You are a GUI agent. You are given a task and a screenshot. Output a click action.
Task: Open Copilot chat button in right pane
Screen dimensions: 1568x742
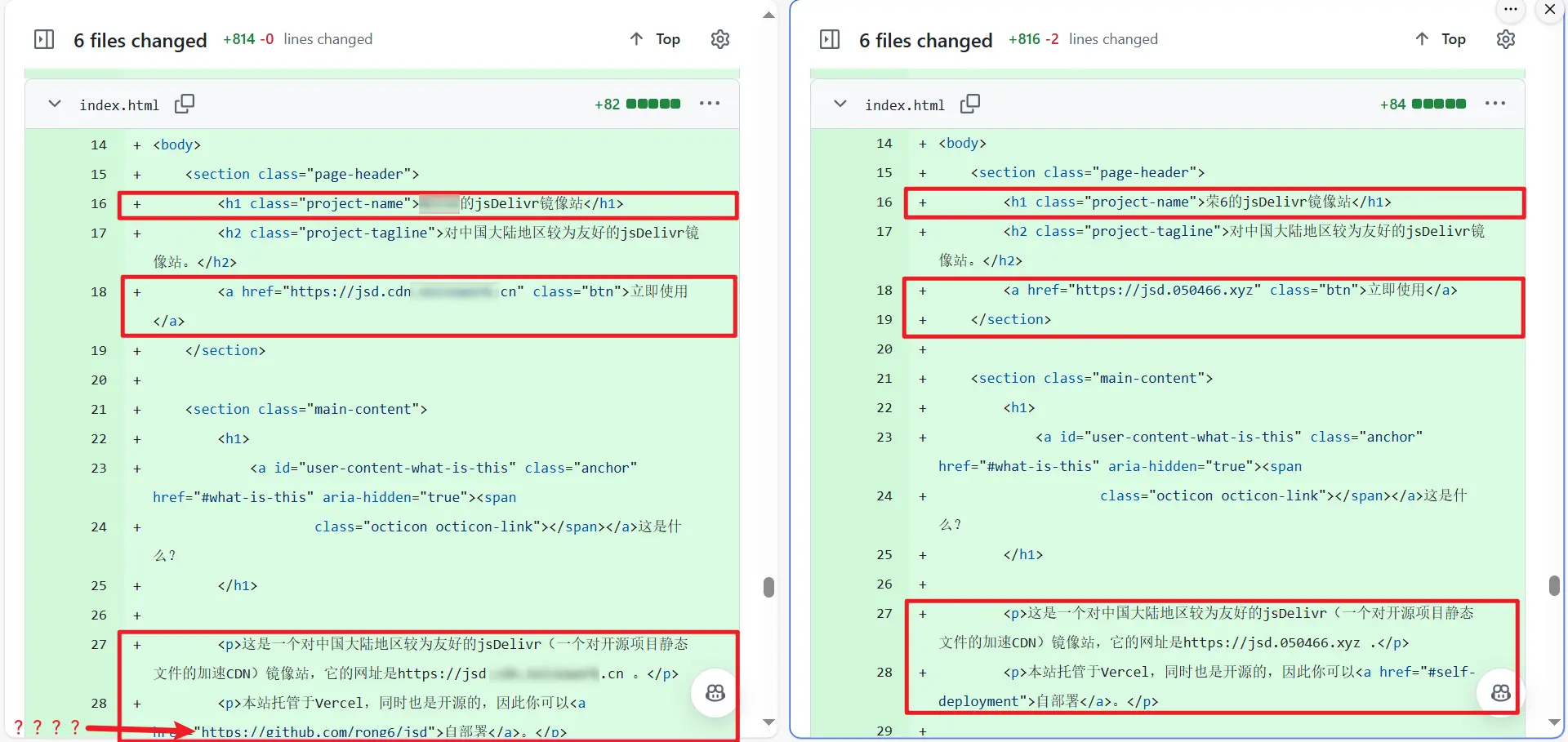1501,693
